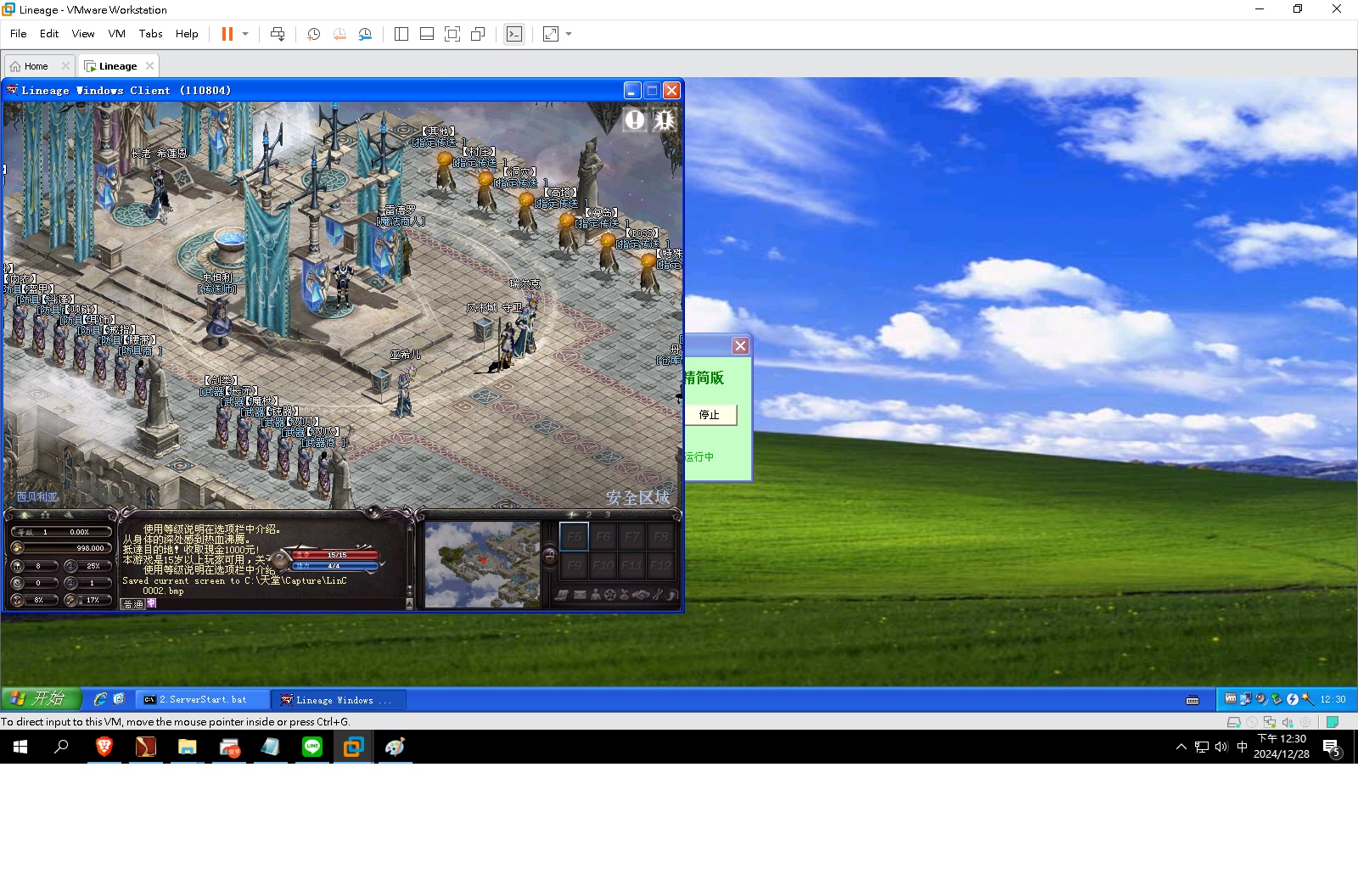The width and height of the screenshot is (1358, 896).
Task: Send Ctrl+Alt+Del to the VM
Action: click(x=278, y=34)
